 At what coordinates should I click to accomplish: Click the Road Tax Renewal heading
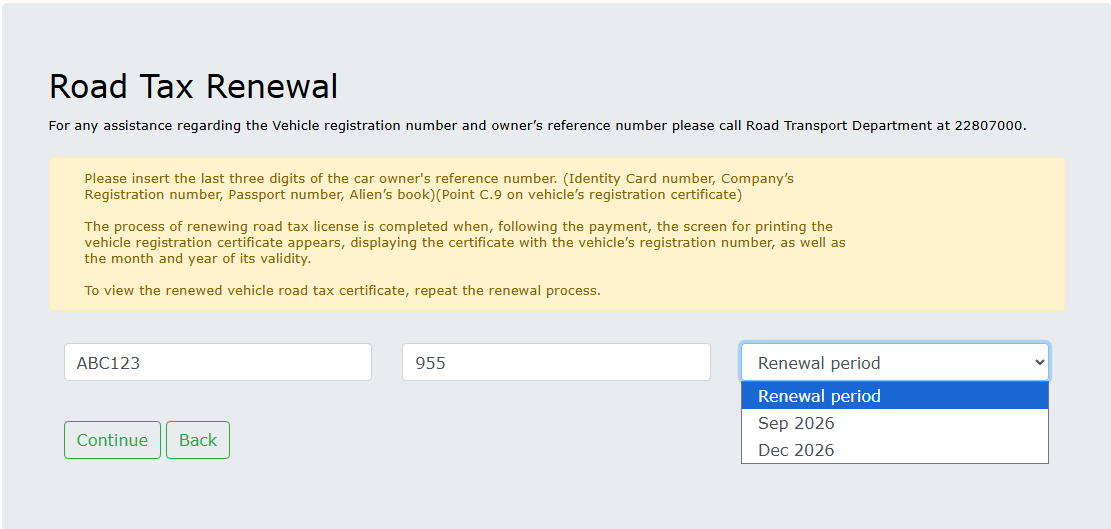pos(193,86)
